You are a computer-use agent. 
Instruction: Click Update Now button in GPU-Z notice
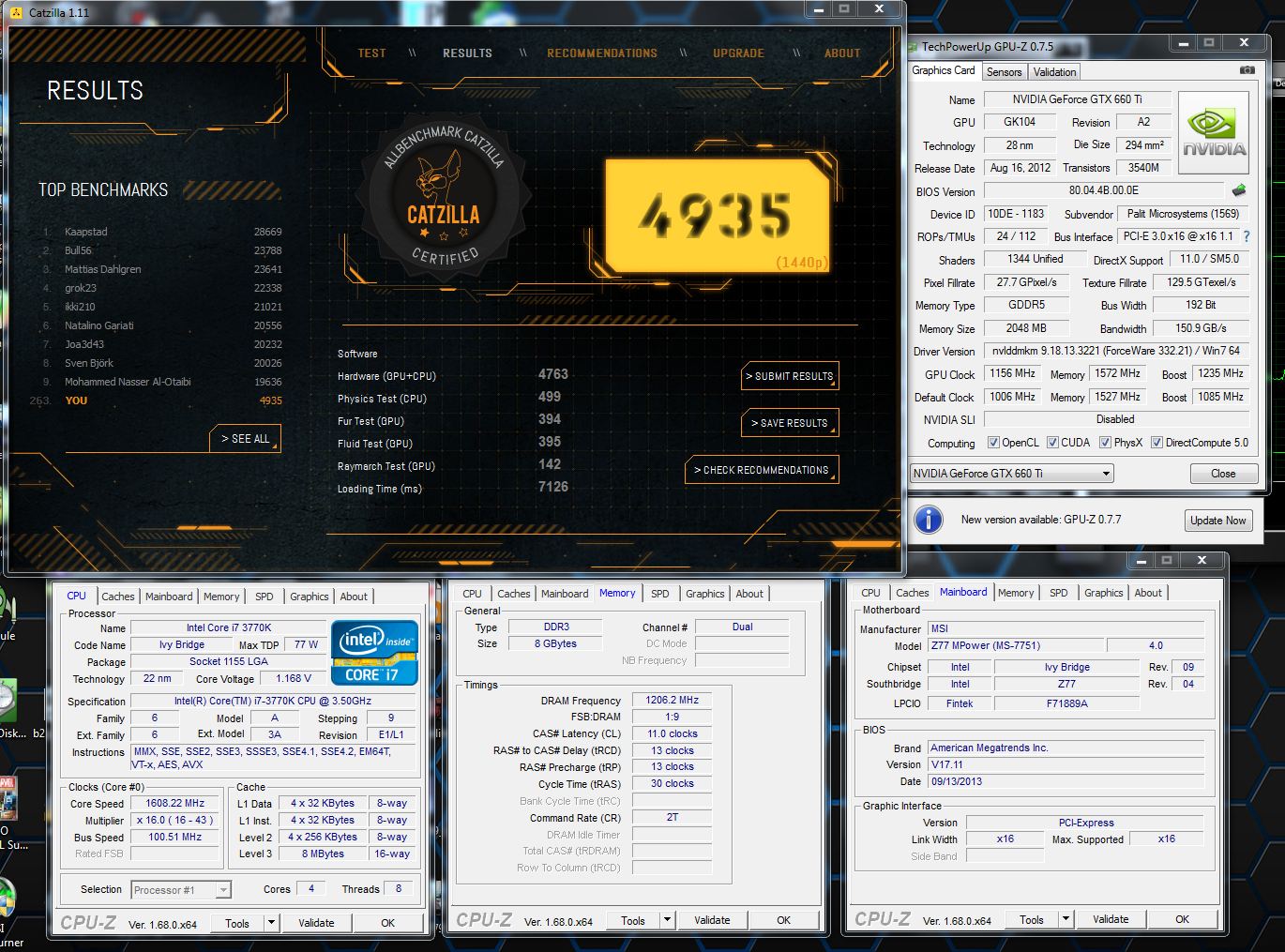(1218, 521)
